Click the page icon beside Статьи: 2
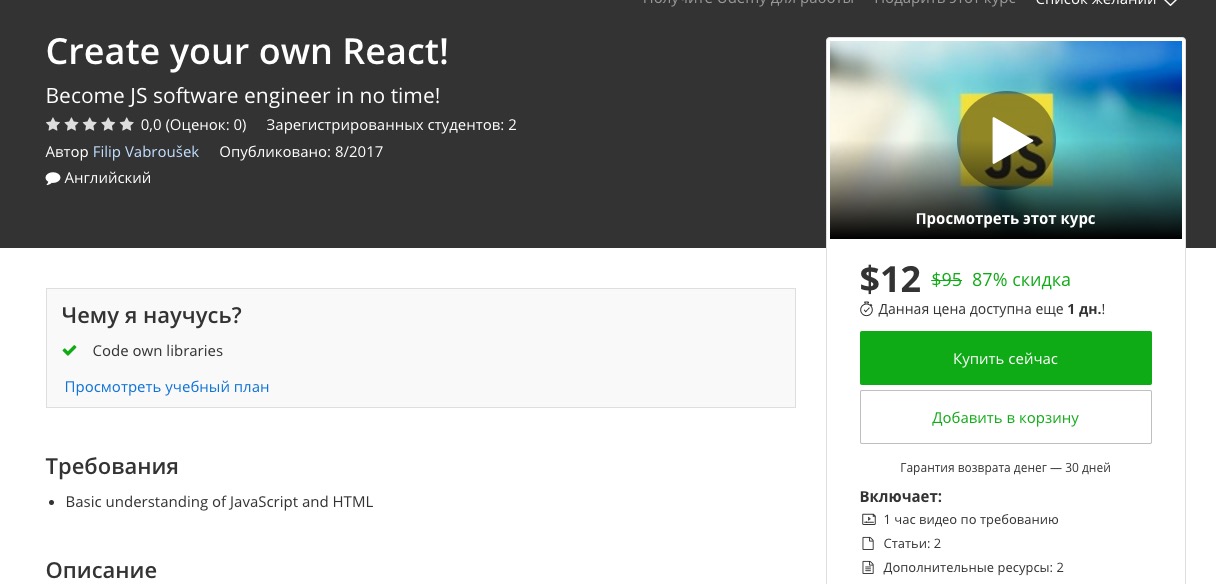This screenshot has height=584, width=1216. (867, 544)
